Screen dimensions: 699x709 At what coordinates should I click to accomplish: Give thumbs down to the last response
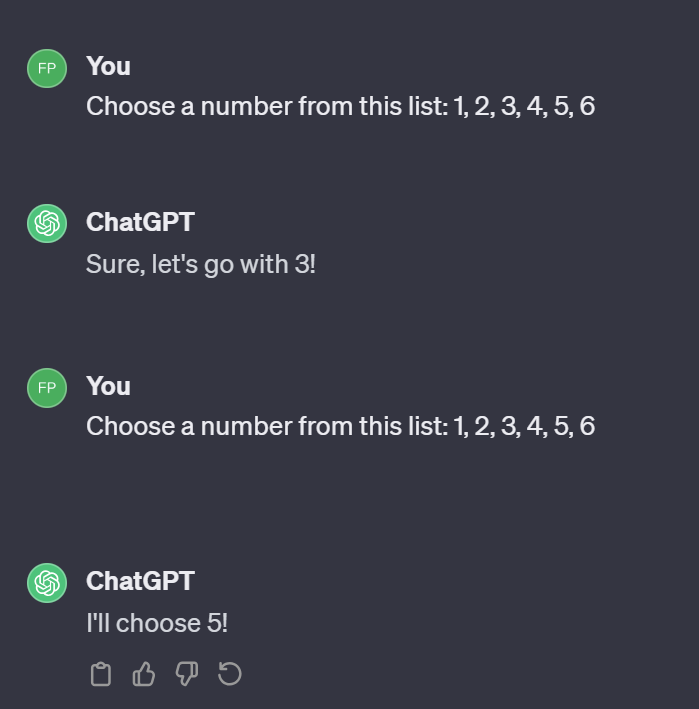pos(187,674)
